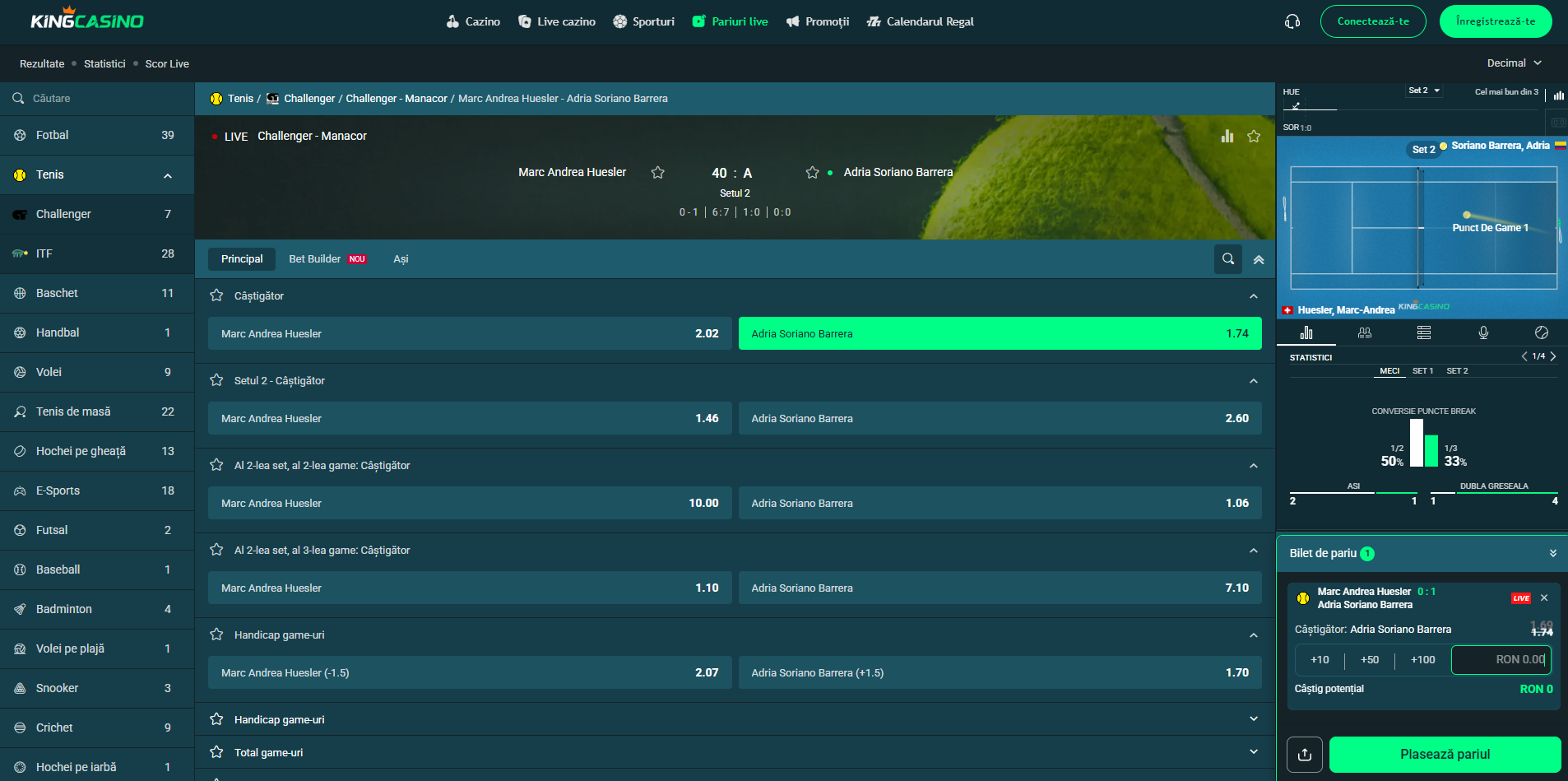Click the Plasează pariul button
1568x781 pixels.
coord(1445,755)
